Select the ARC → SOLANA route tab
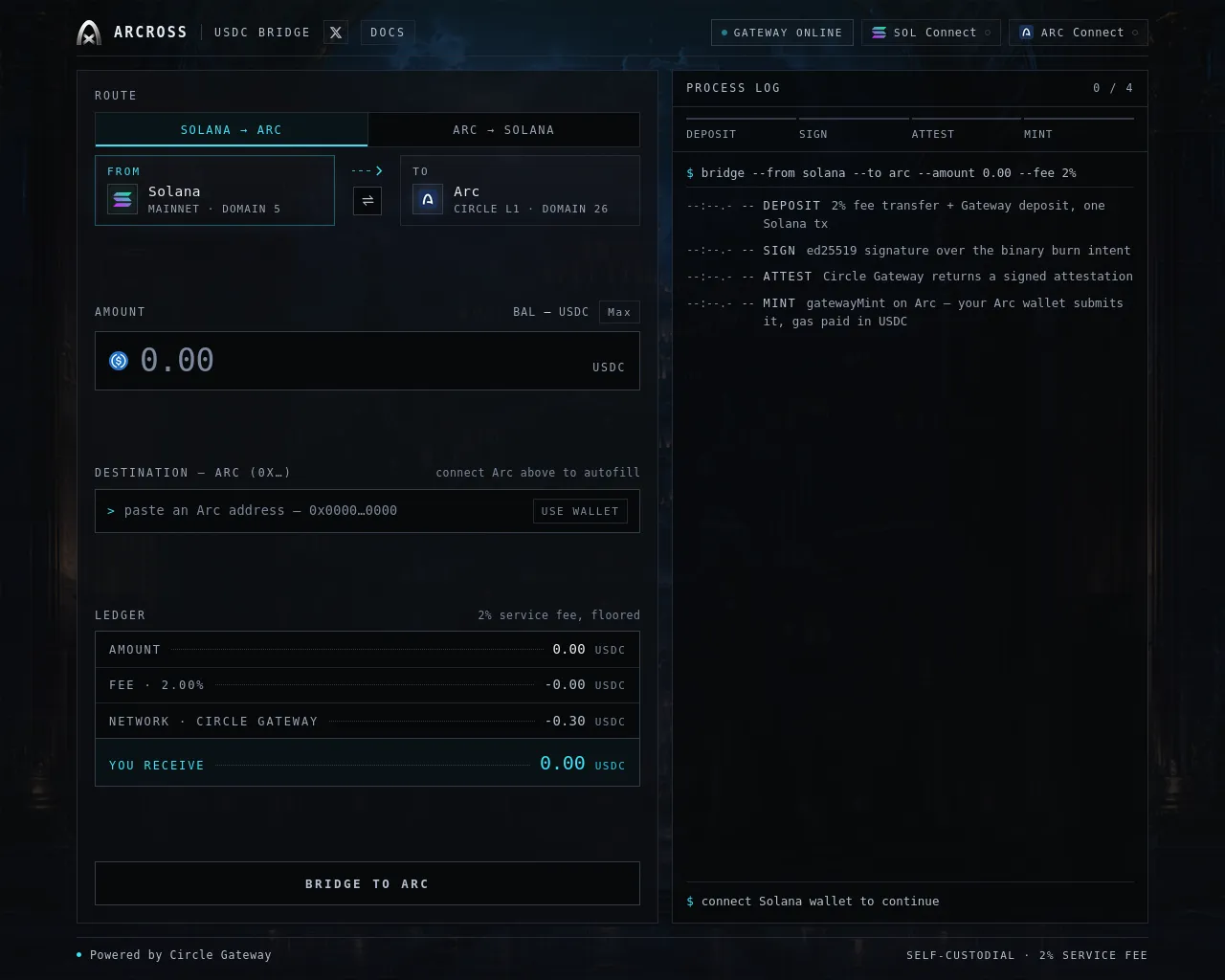 pos(503,130)
